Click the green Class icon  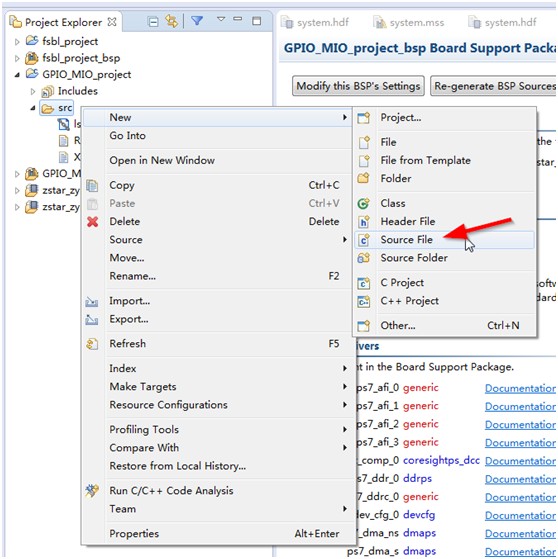(363, 204)
